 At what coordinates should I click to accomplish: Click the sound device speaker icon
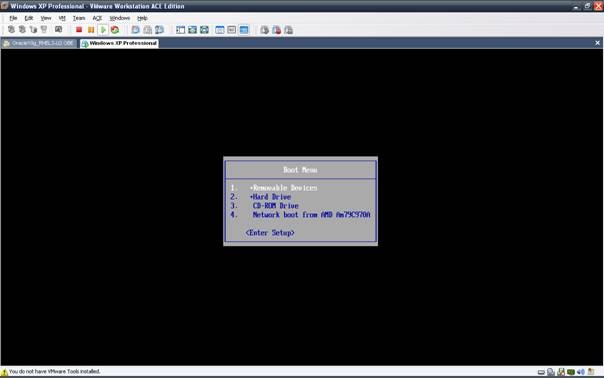pos(581,372)
